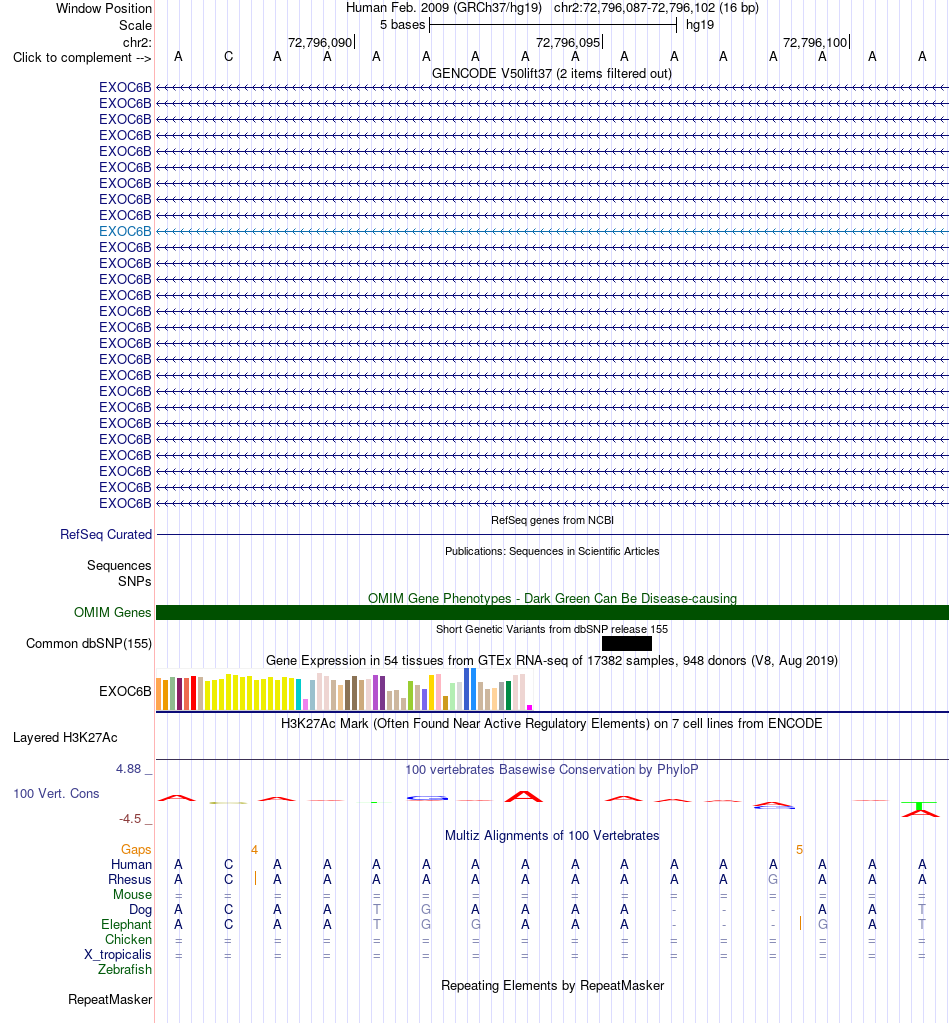
Task: Select the Elephant alignment row label
Action: tap(126, 924)
